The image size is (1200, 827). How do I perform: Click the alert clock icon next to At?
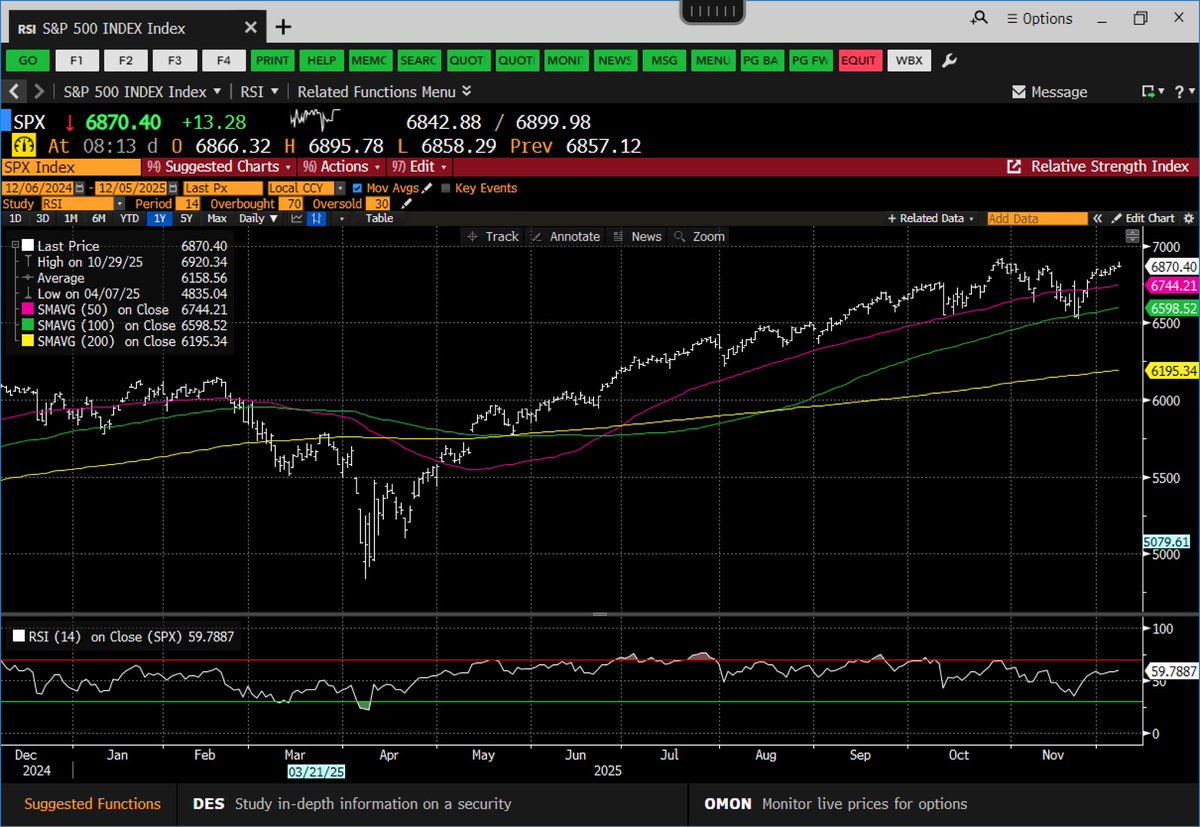pyautogui.click(x=25, y=146)
